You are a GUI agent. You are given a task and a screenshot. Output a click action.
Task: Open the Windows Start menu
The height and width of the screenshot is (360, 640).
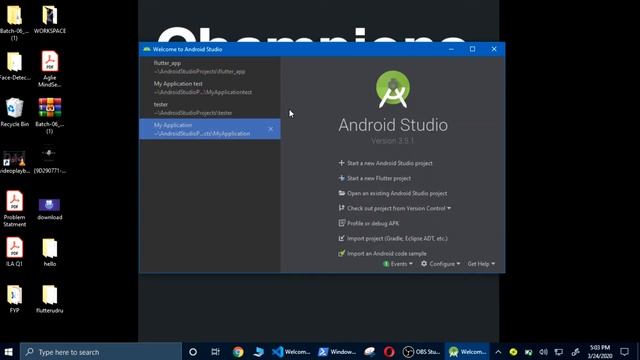(9, 351)
